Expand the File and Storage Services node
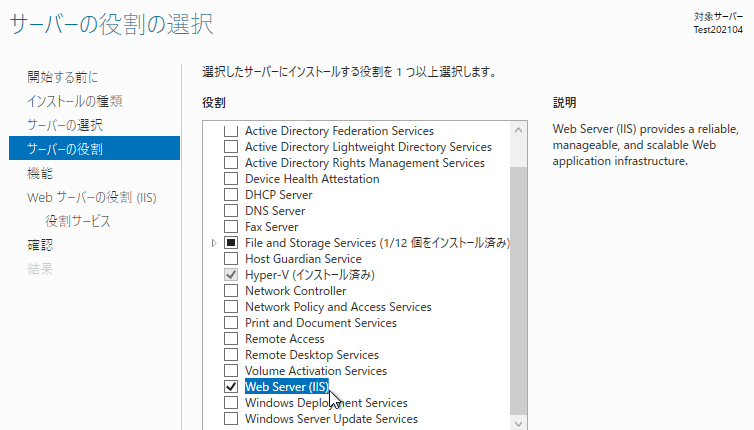The image size is (754, 430). coord(214,243)
